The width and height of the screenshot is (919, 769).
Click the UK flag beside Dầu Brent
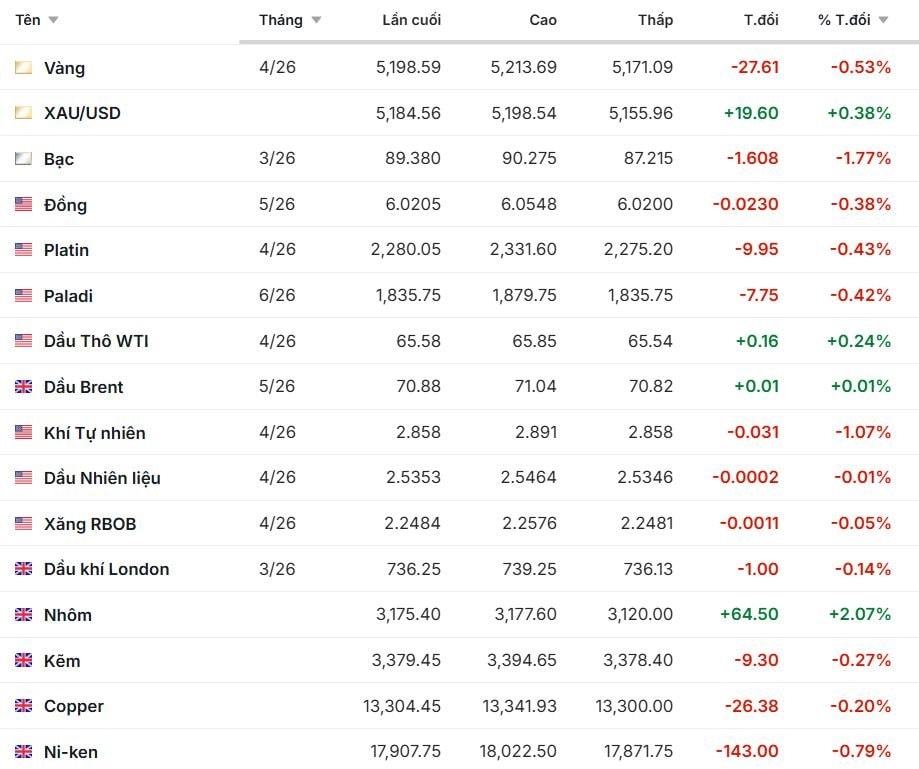pyautogui.click(x=23, y=387)
